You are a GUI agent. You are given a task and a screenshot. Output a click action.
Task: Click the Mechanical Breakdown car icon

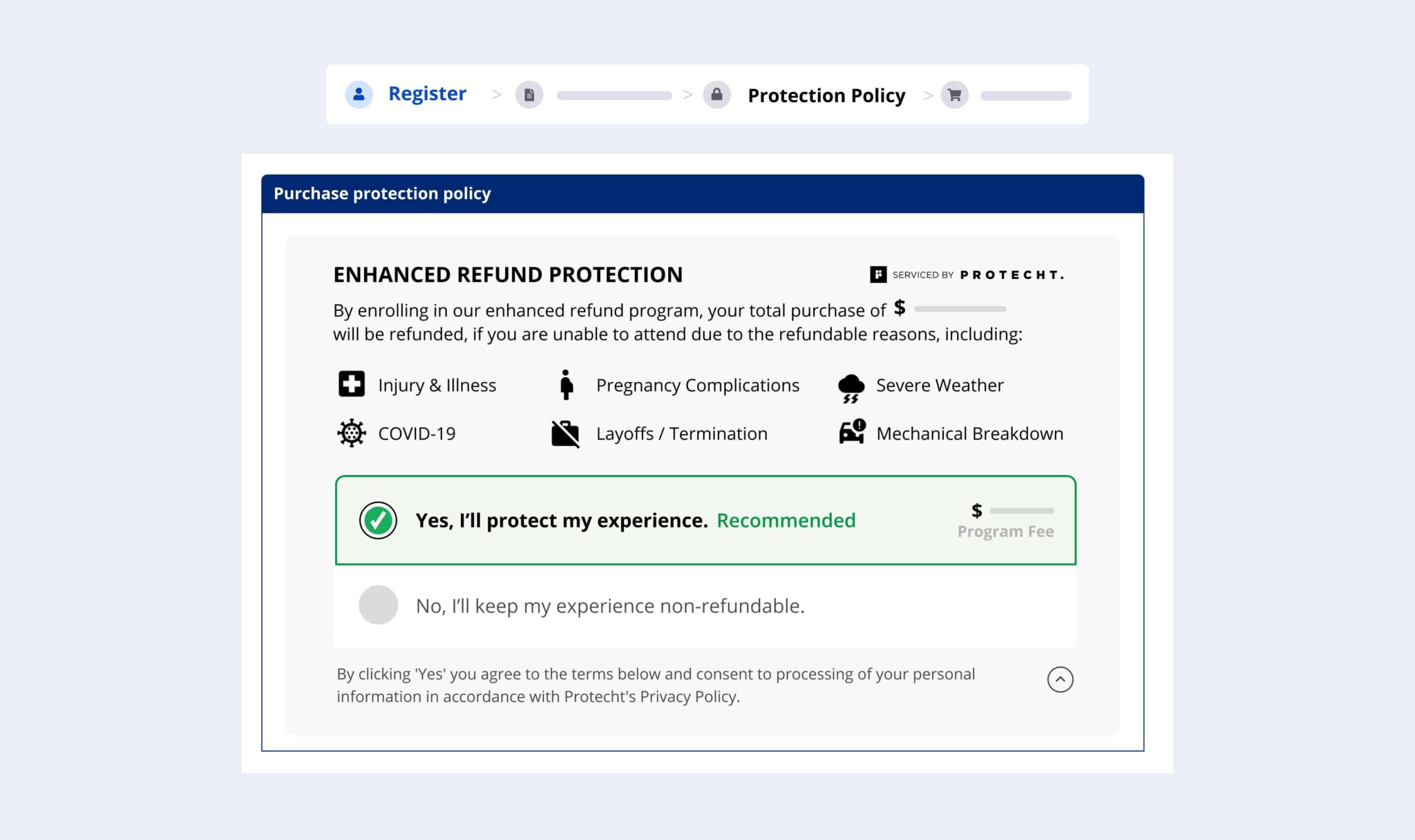(x=851, y=433)
